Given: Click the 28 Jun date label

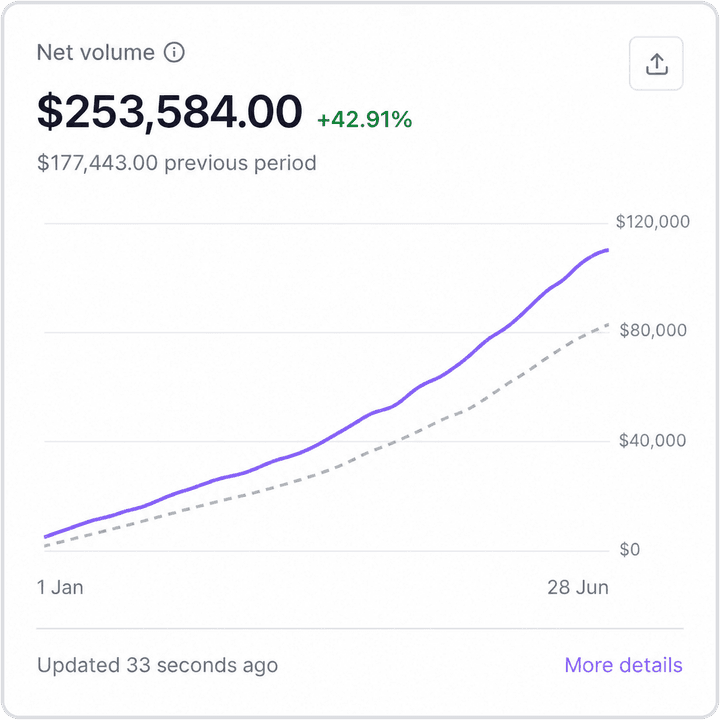Looking at the screenshot, I should (578, 587).
